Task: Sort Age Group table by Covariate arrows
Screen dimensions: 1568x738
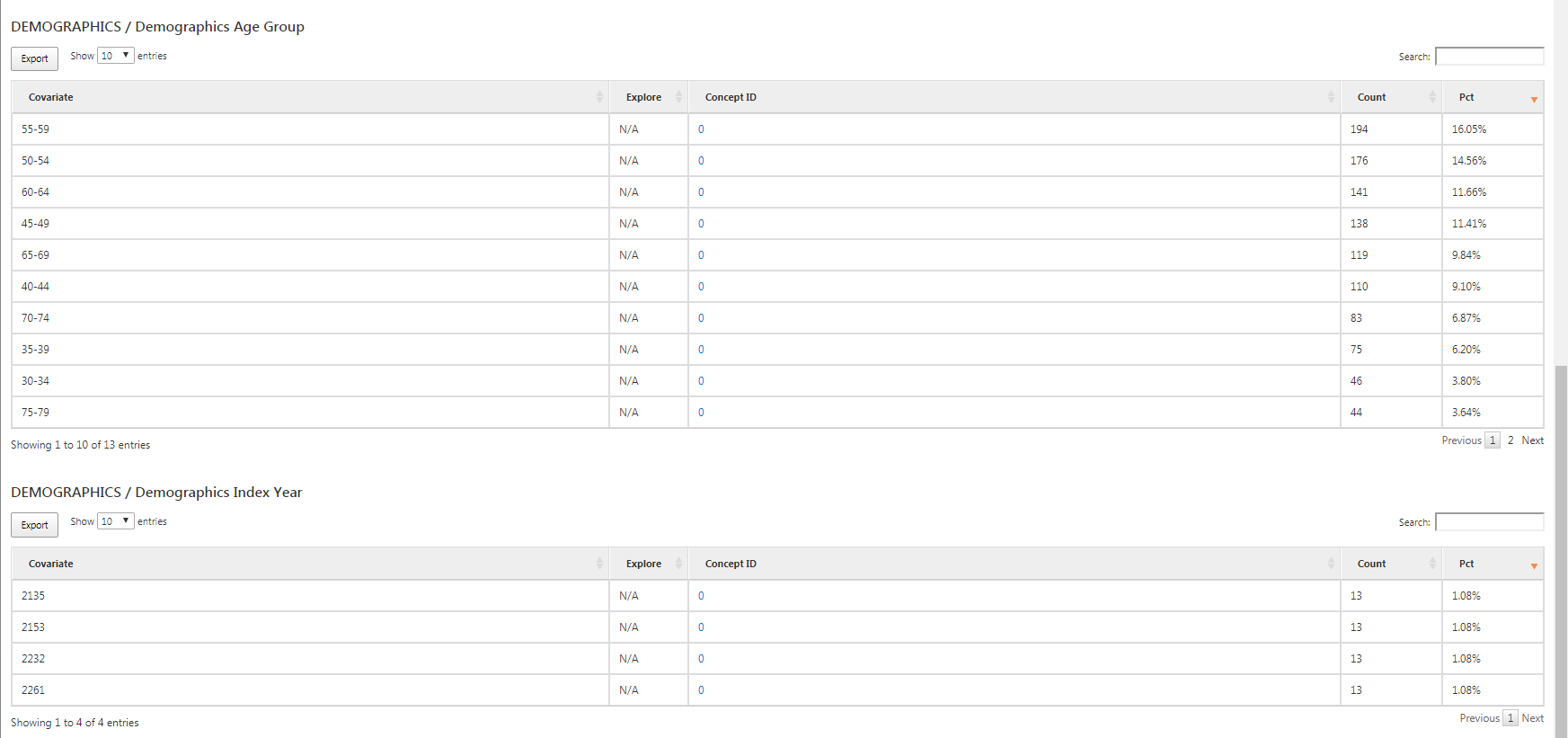Action: [599, 97]
